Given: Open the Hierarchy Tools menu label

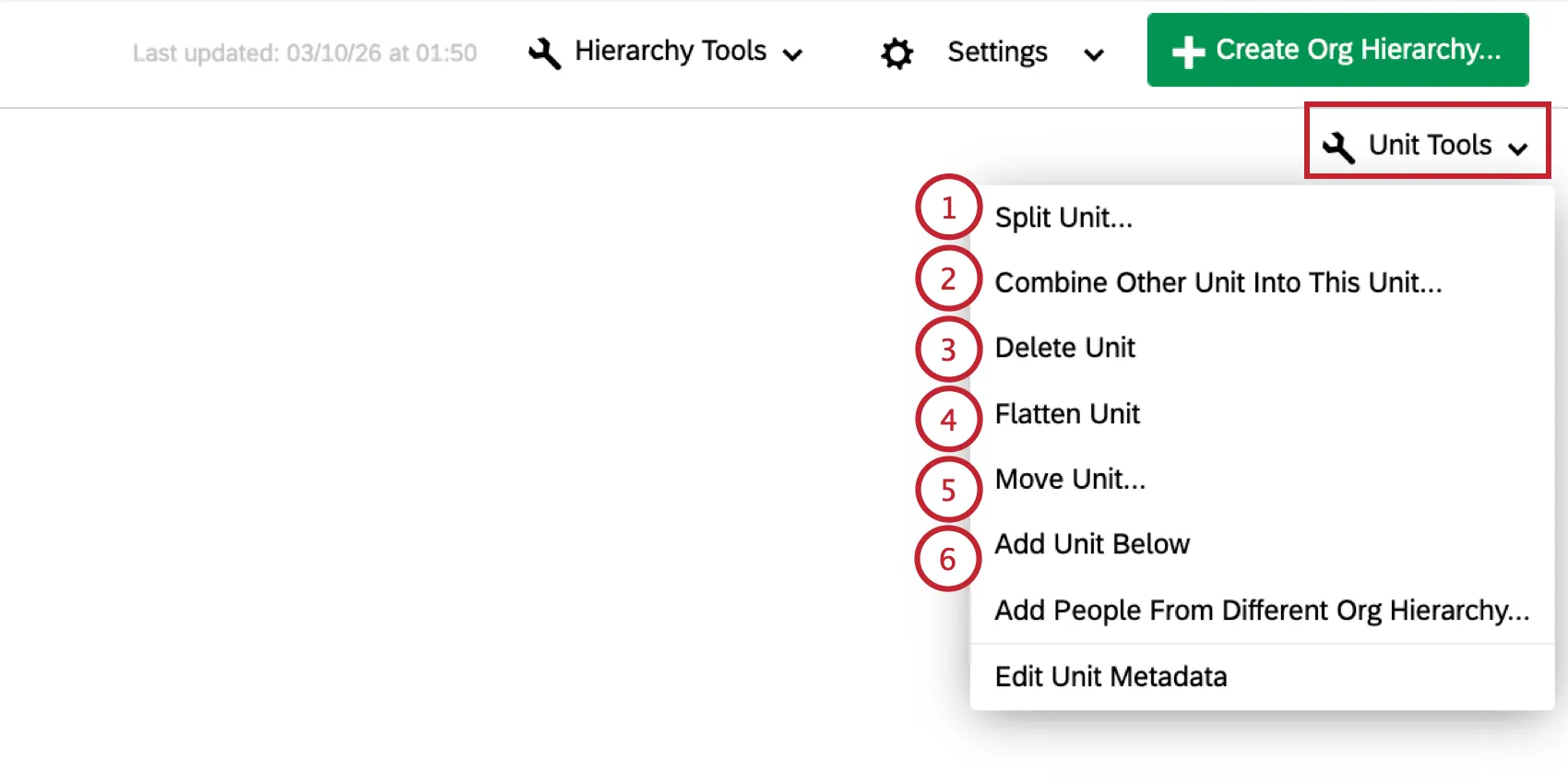Looking at the screenshot, I should [x=671, y=51].
